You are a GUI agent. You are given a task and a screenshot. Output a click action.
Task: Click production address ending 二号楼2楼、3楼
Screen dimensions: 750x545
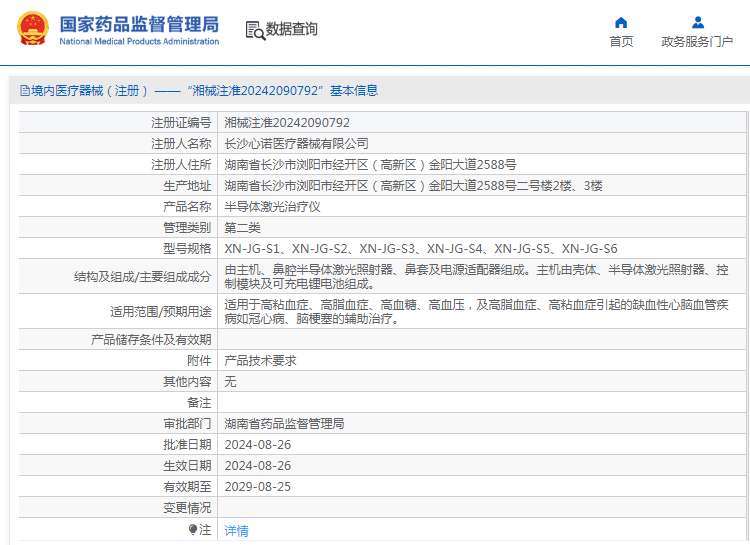click(413, 186)
